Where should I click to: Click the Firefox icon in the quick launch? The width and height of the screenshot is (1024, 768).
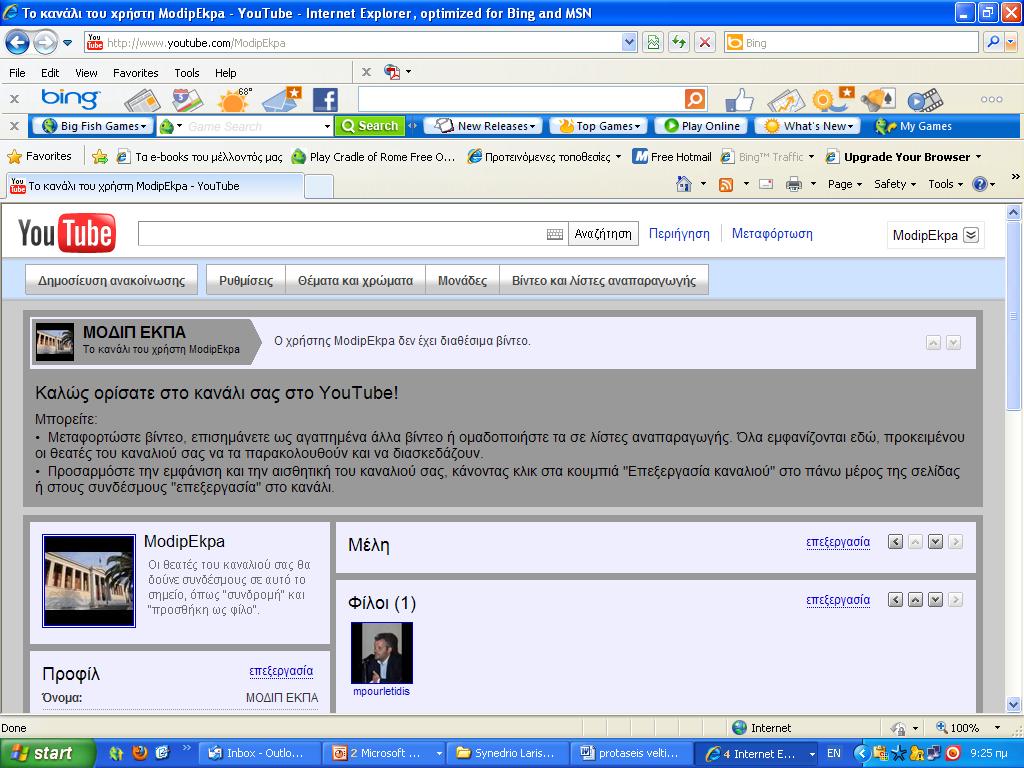click(139, 753)
